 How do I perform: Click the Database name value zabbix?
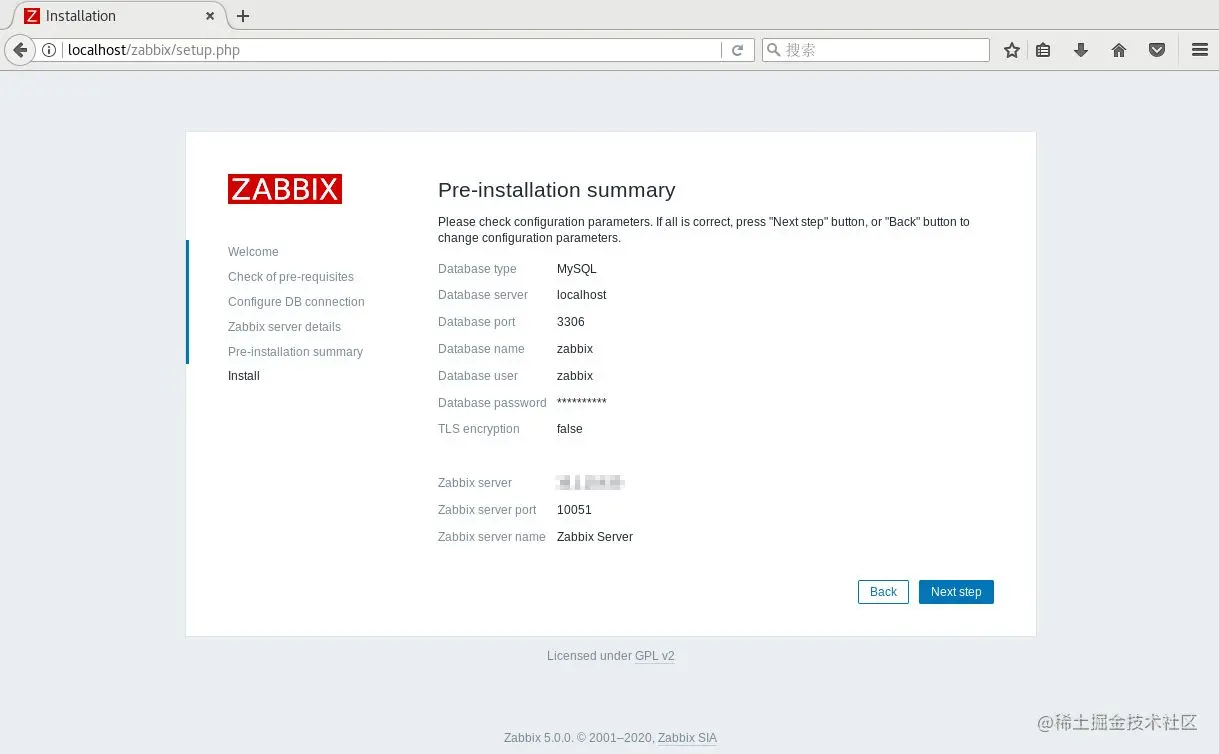[x=575, y=349]
